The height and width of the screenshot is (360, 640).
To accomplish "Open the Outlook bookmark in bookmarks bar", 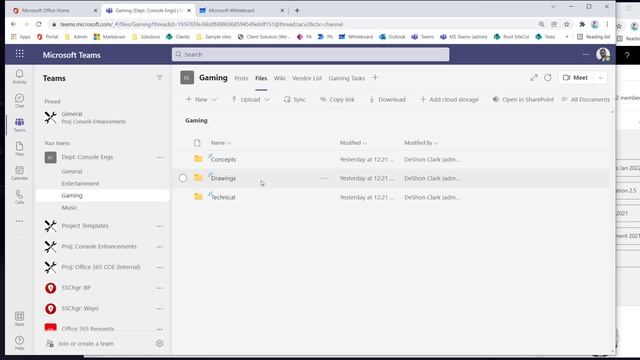I will click(x=392, y=37).
